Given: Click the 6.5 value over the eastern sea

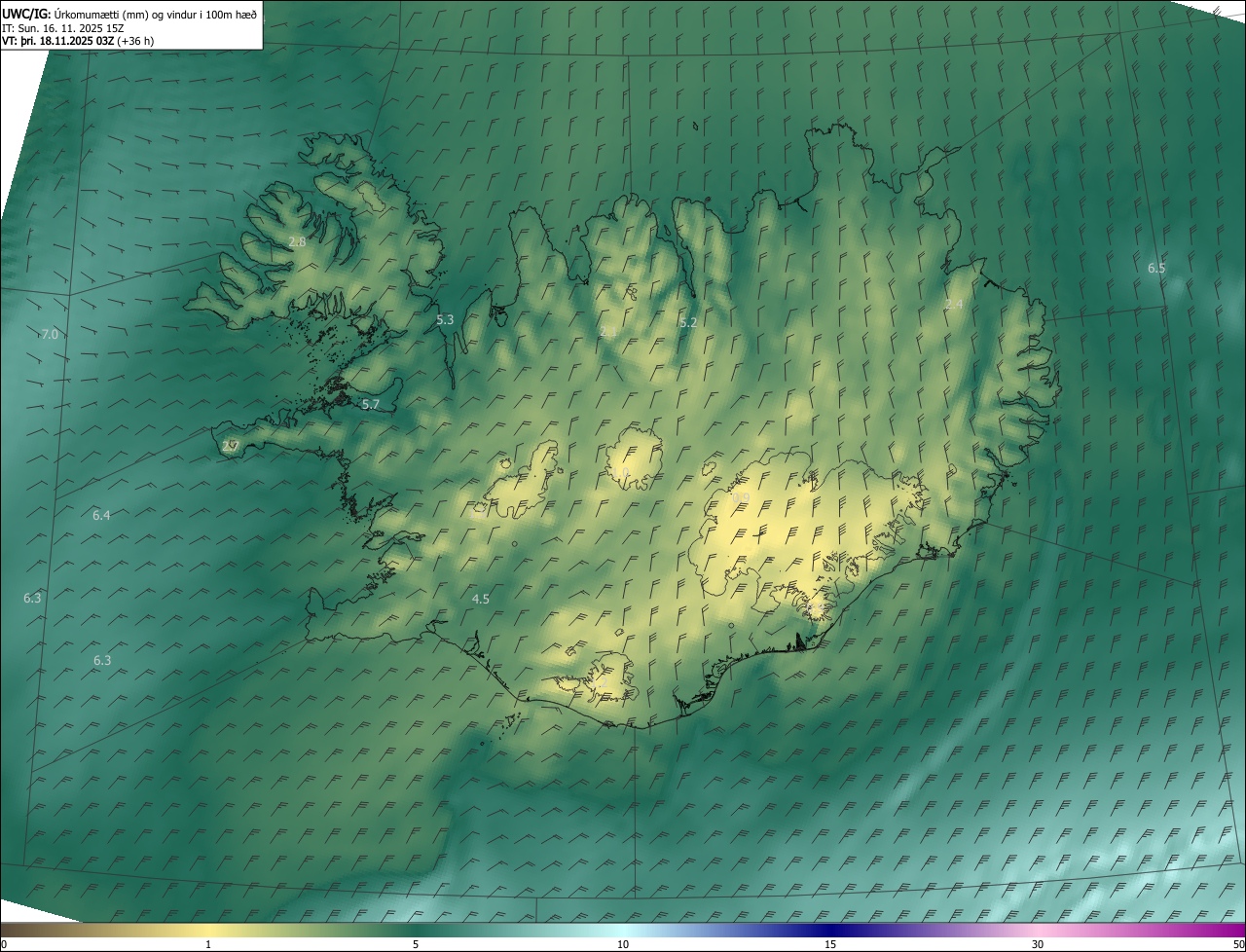Looking at the screenshot, I should pyautogui.click(x=1156, y=268).
